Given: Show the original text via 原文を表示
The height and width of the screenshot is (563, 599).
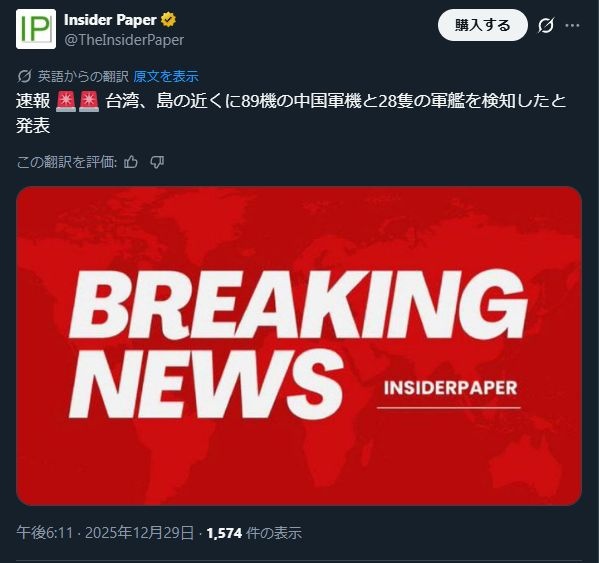Looking at the screenshot, I should 166,76.
